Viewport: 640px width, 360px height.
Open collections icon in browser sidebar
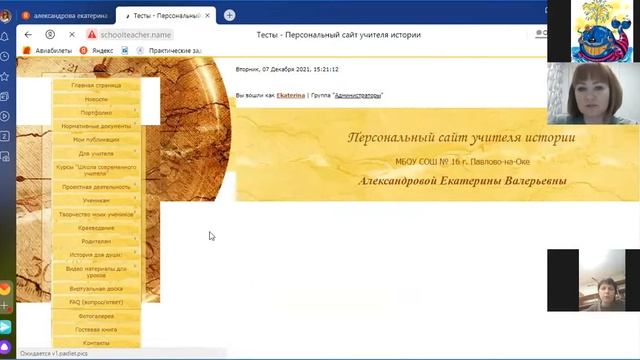click(x=5, y=96)
